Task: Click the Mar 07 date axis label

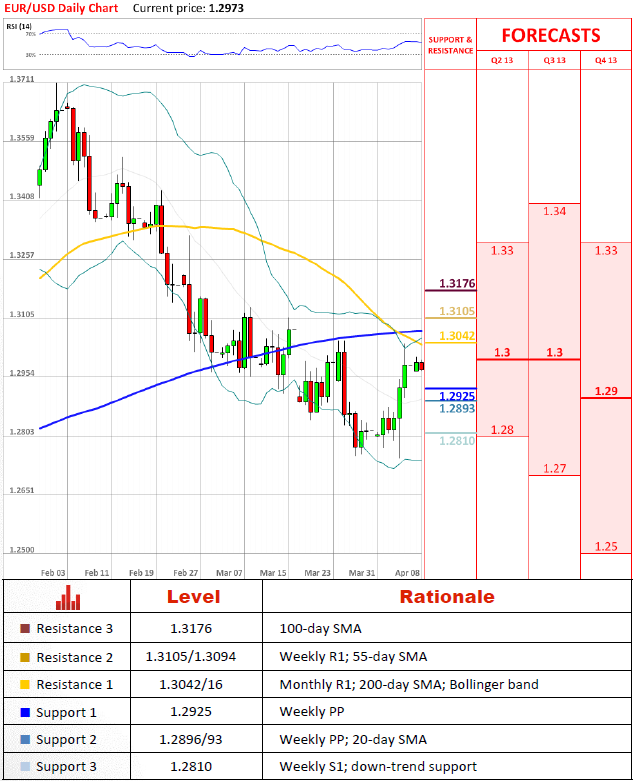Action: 229,573
